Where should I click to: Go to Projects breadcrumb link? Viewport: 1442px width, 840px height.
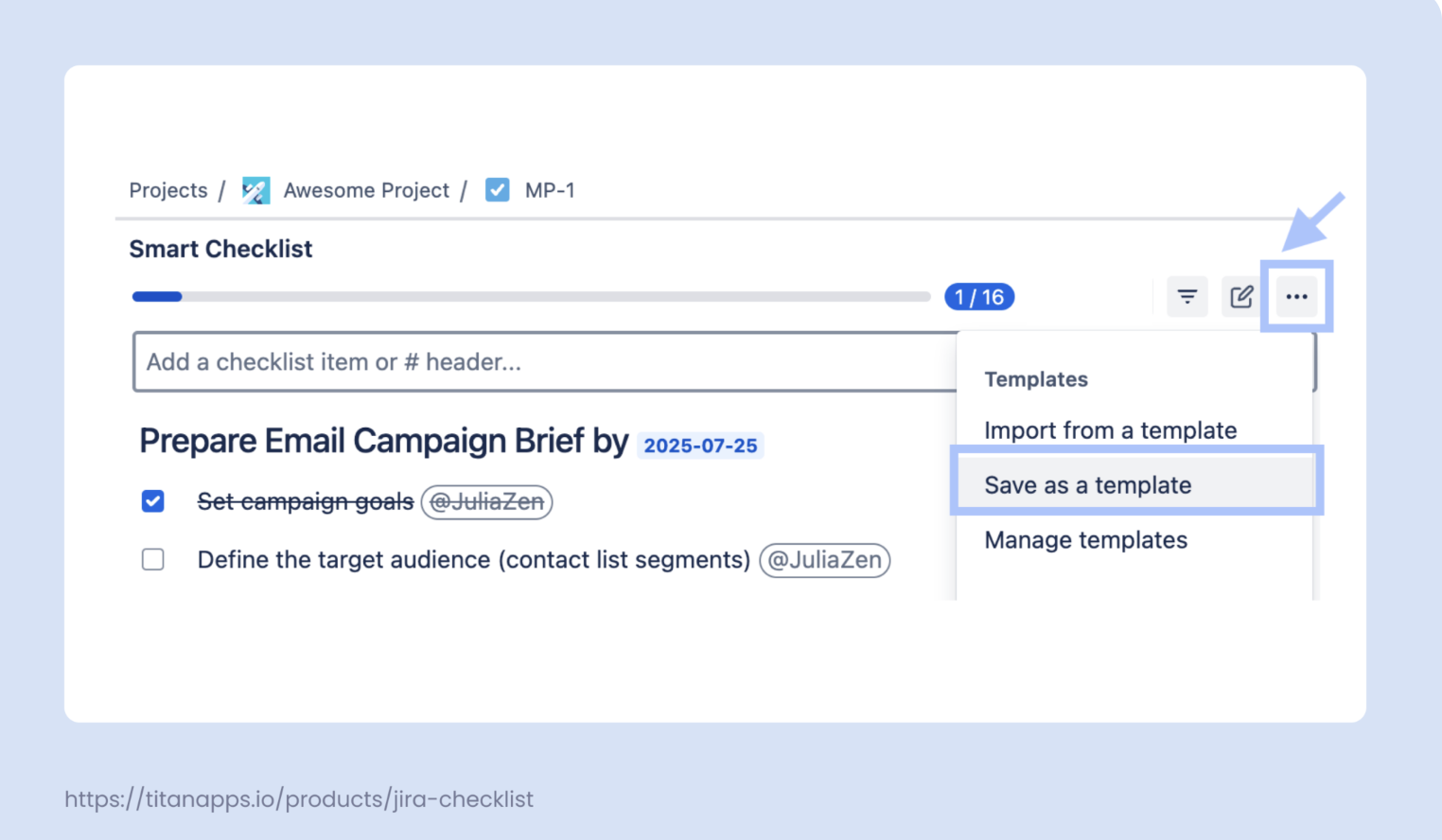click(168, 190)
